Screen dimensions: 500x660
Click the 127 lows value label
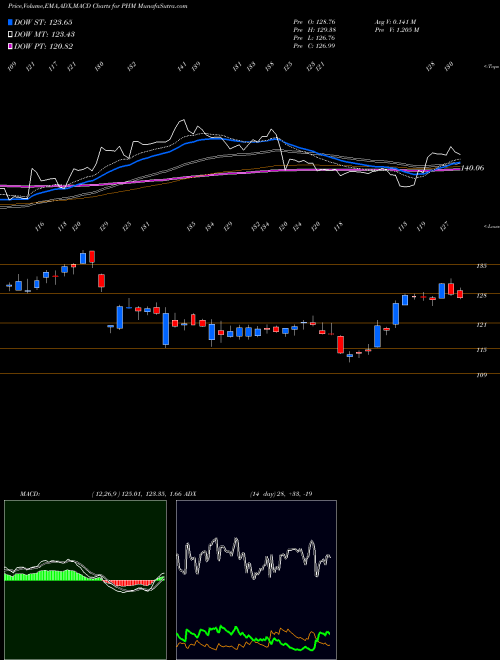(445, 227)
